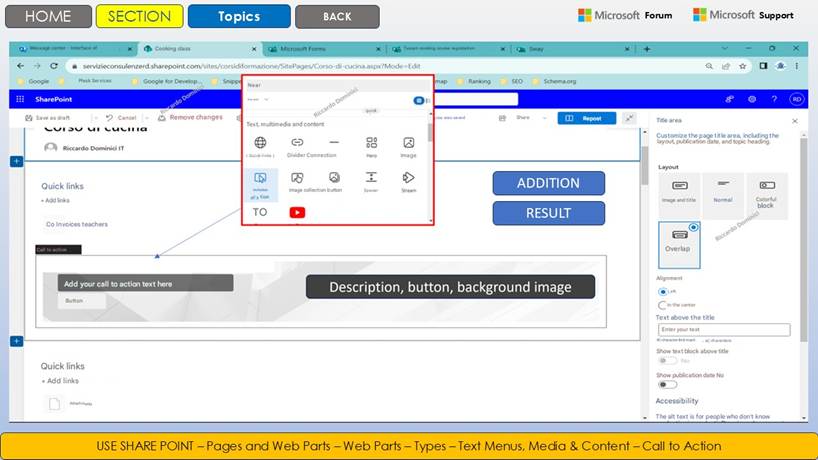Screen dimensions: 818x460
Task: Open the Ranking bookmark folder
Action: click(x=474, y=81)
